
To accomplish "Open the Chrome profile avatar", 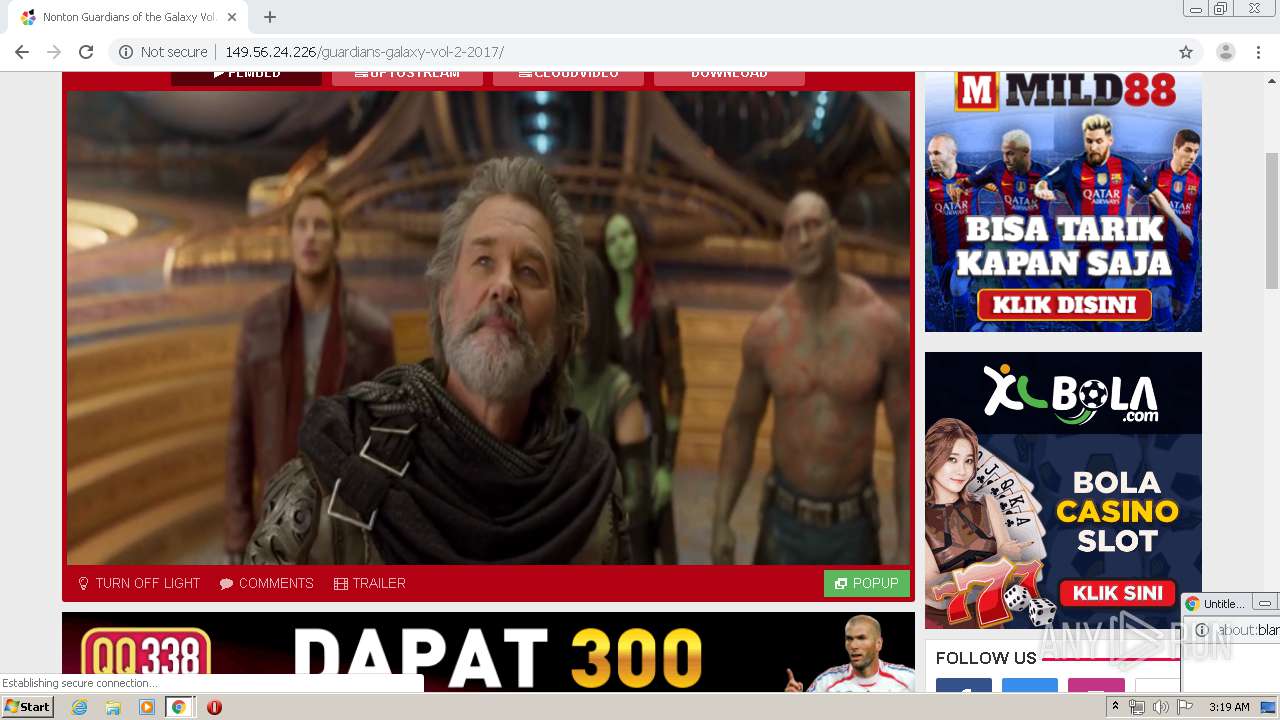I will pos(1225,52).
